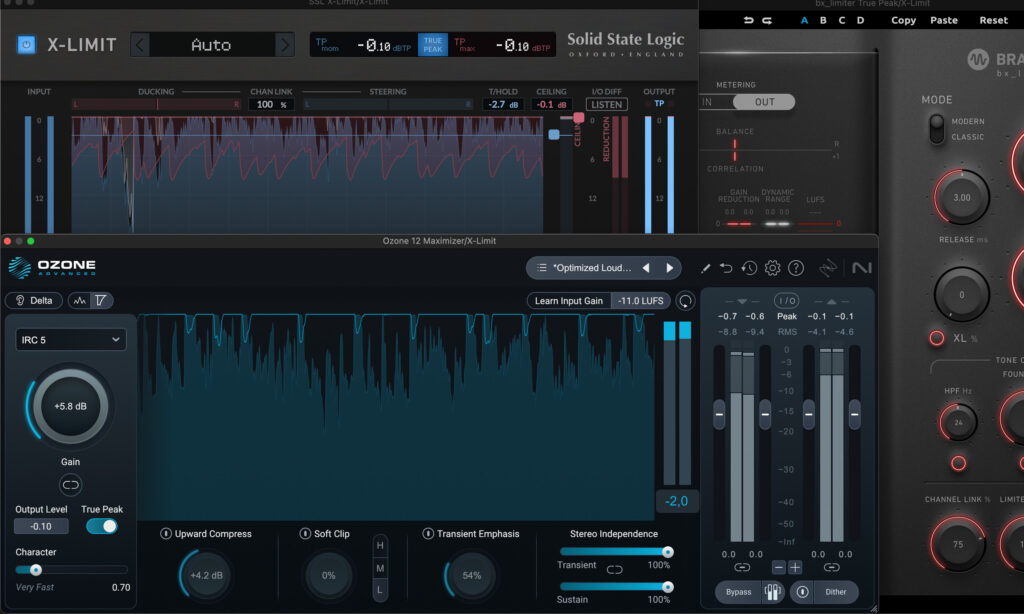The image size is (1024, 614).
Task: Click the Ozone Advanced logo
Action: click(52, 267)
